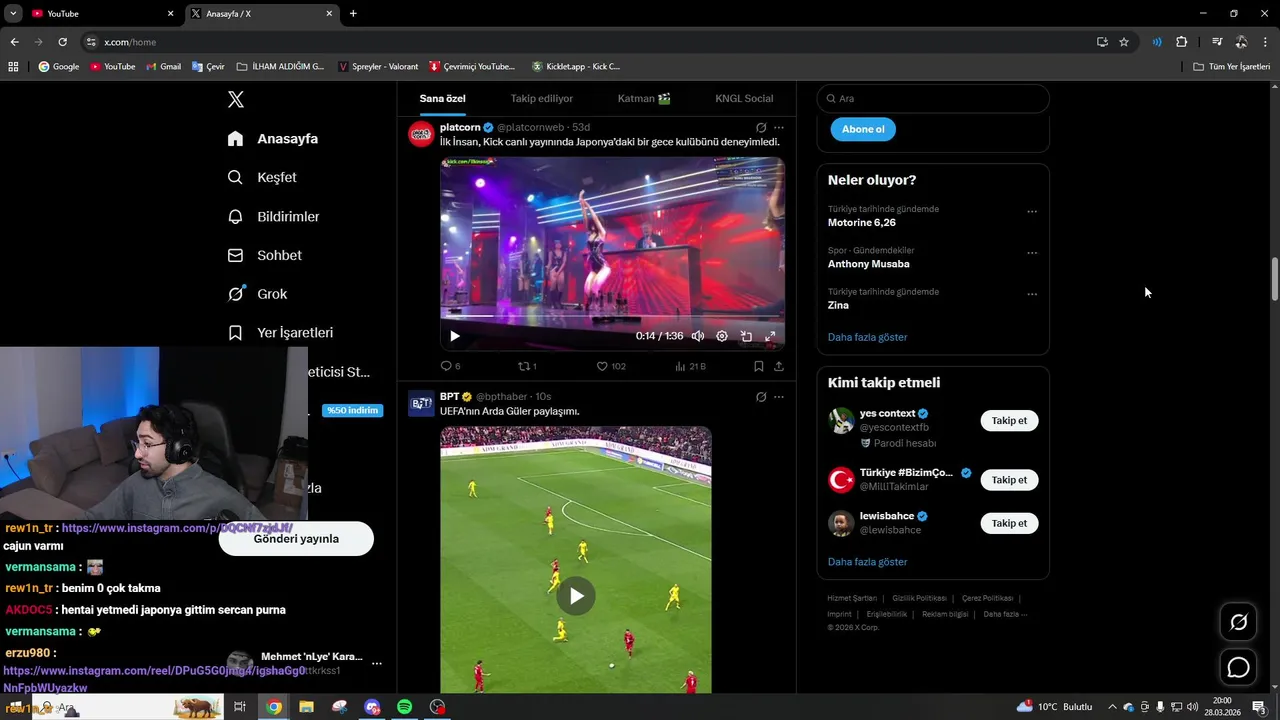
Task: Follow lewisbahce with Takip et
Action: [1009, 523]
